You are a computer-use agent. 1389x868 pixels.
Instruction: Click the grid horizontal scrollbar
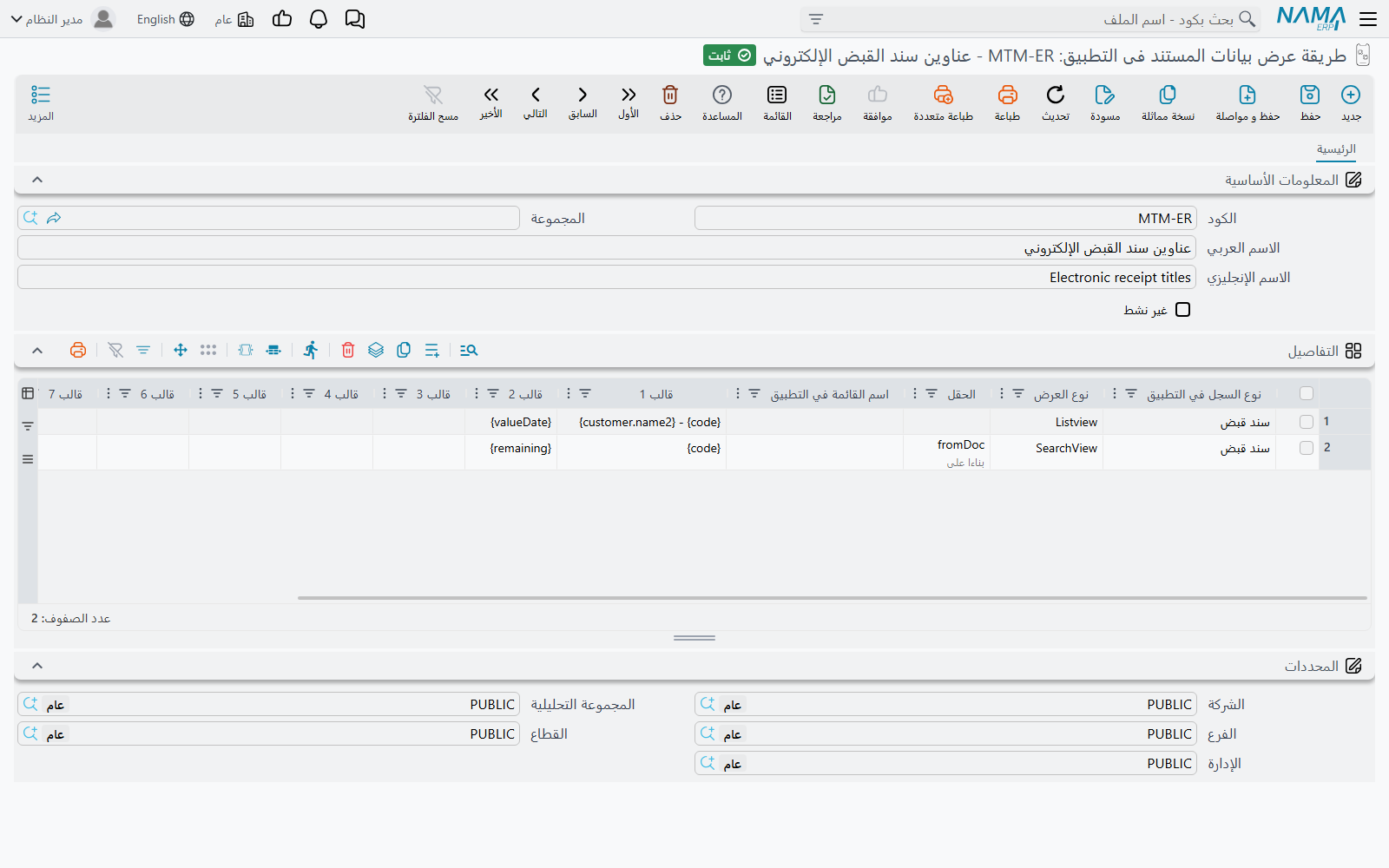point(832,597)
